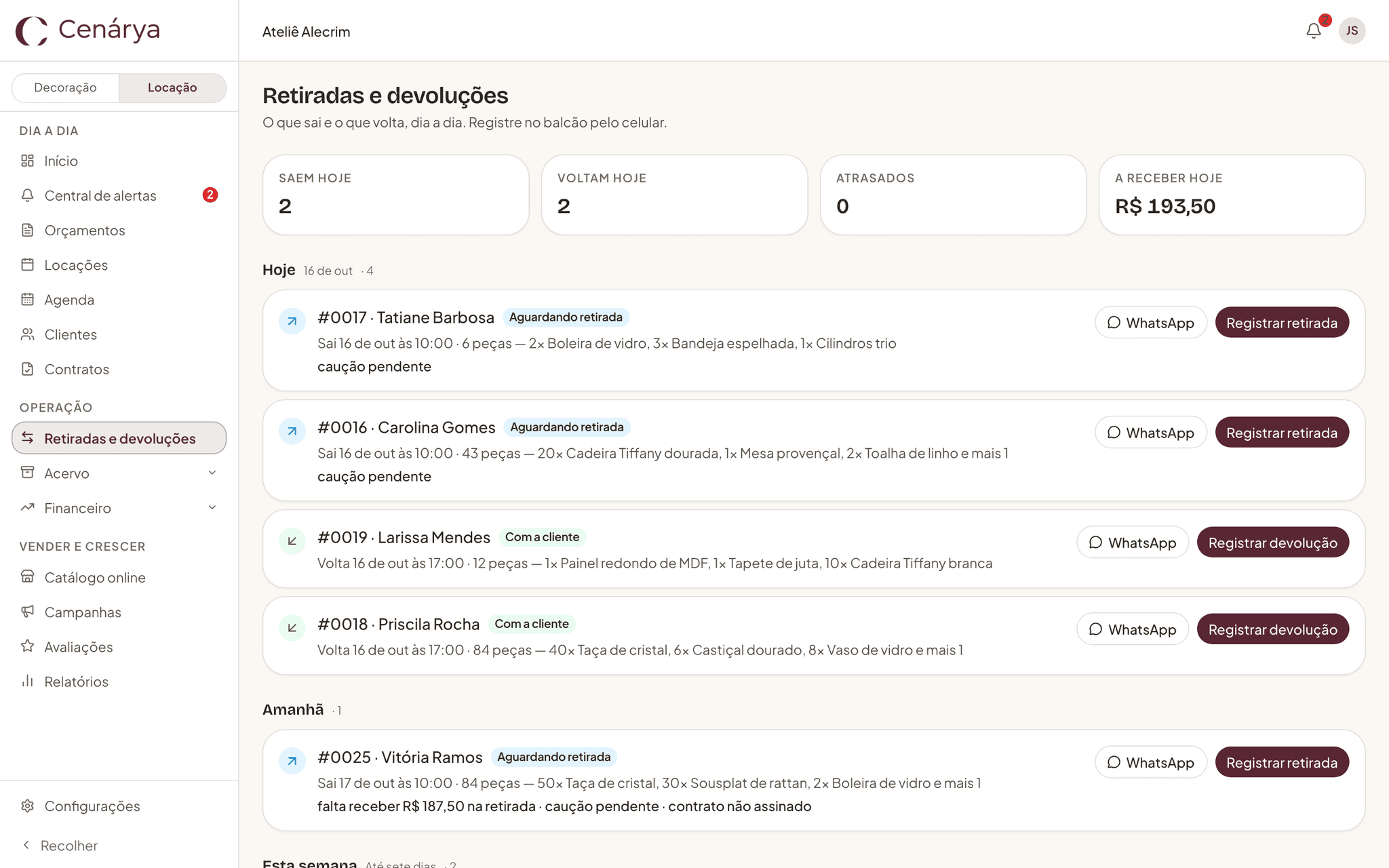
Task: Open Locações in sidebar
Action: coord(119,265)
